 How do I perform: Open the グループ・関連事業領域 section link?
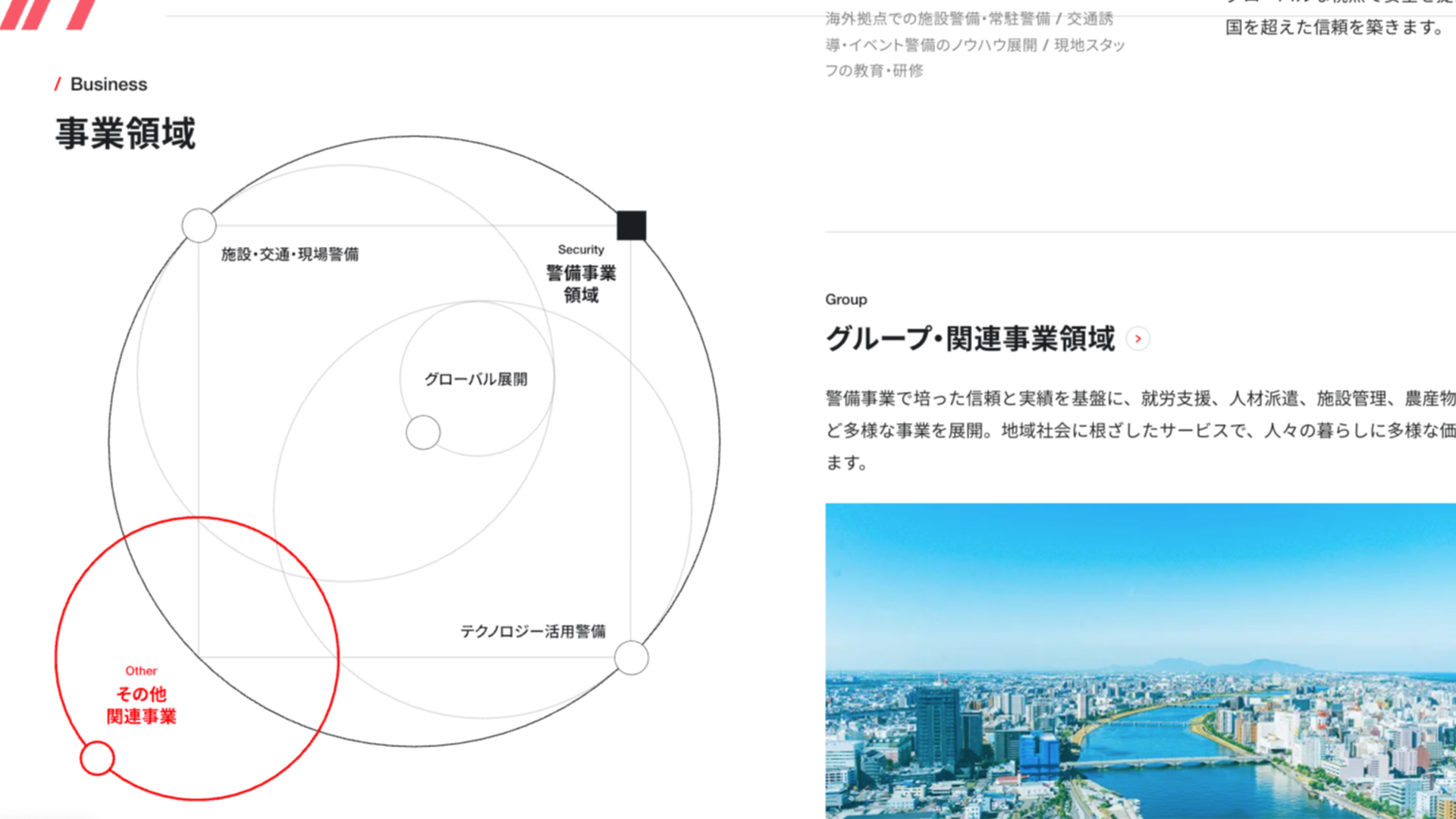(x=971, y=340)
